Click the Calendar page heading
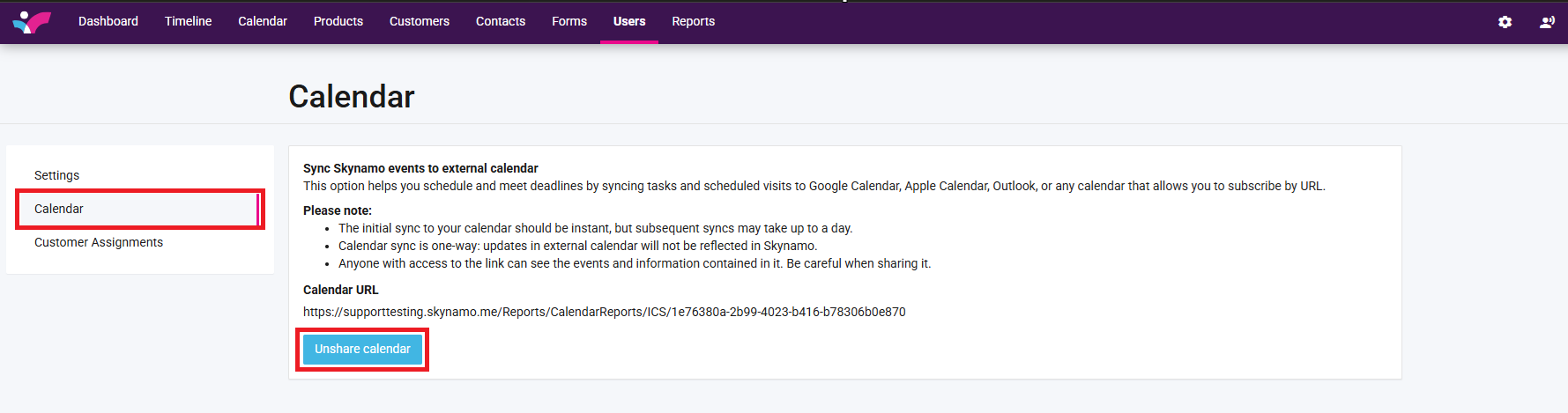 coord(351,97)
